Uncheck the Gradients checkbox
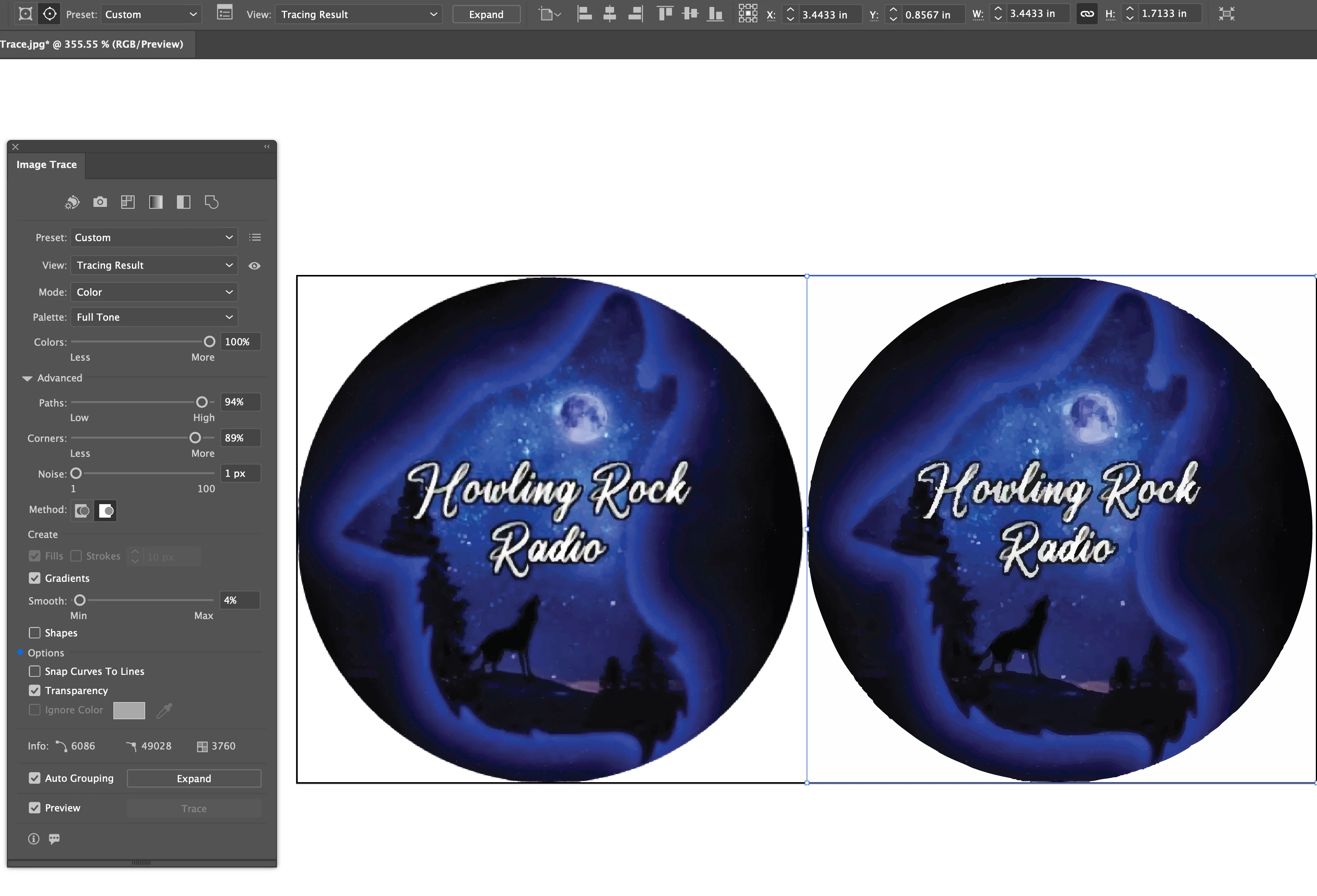Screen dimensions: 1317x896 point(35,578)
